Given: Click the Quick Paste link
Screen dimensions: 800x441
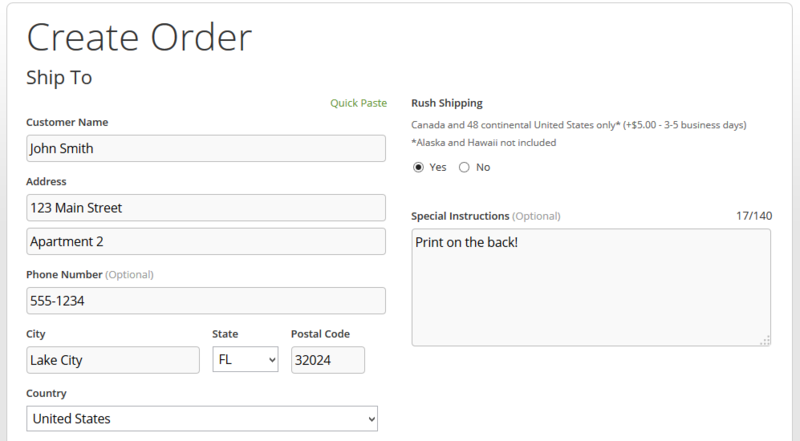Looking at the screenshot, I should (x=358, y=103).
